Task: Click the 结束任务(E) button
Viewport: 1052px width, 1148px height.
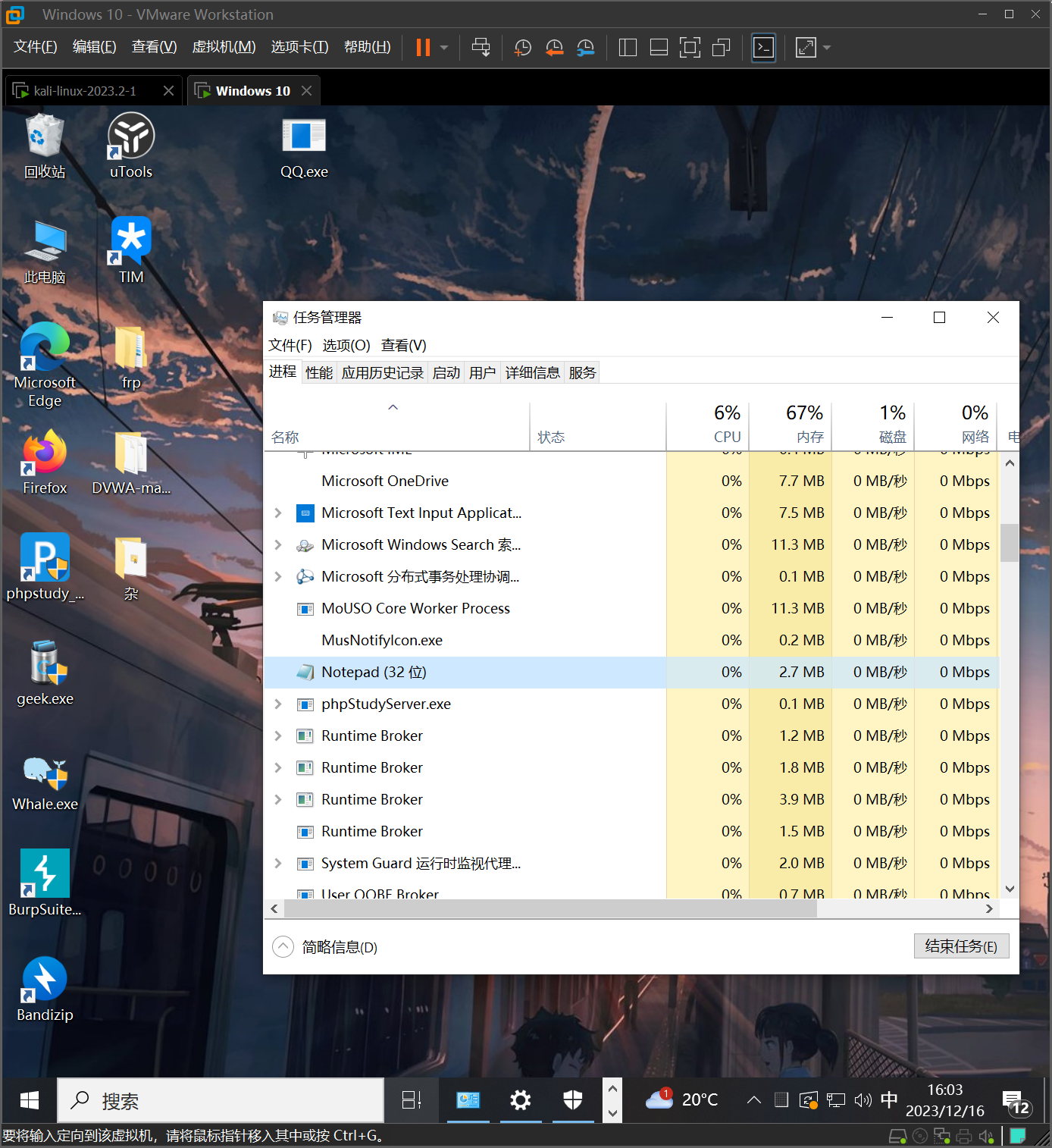Action: point(961,946)
